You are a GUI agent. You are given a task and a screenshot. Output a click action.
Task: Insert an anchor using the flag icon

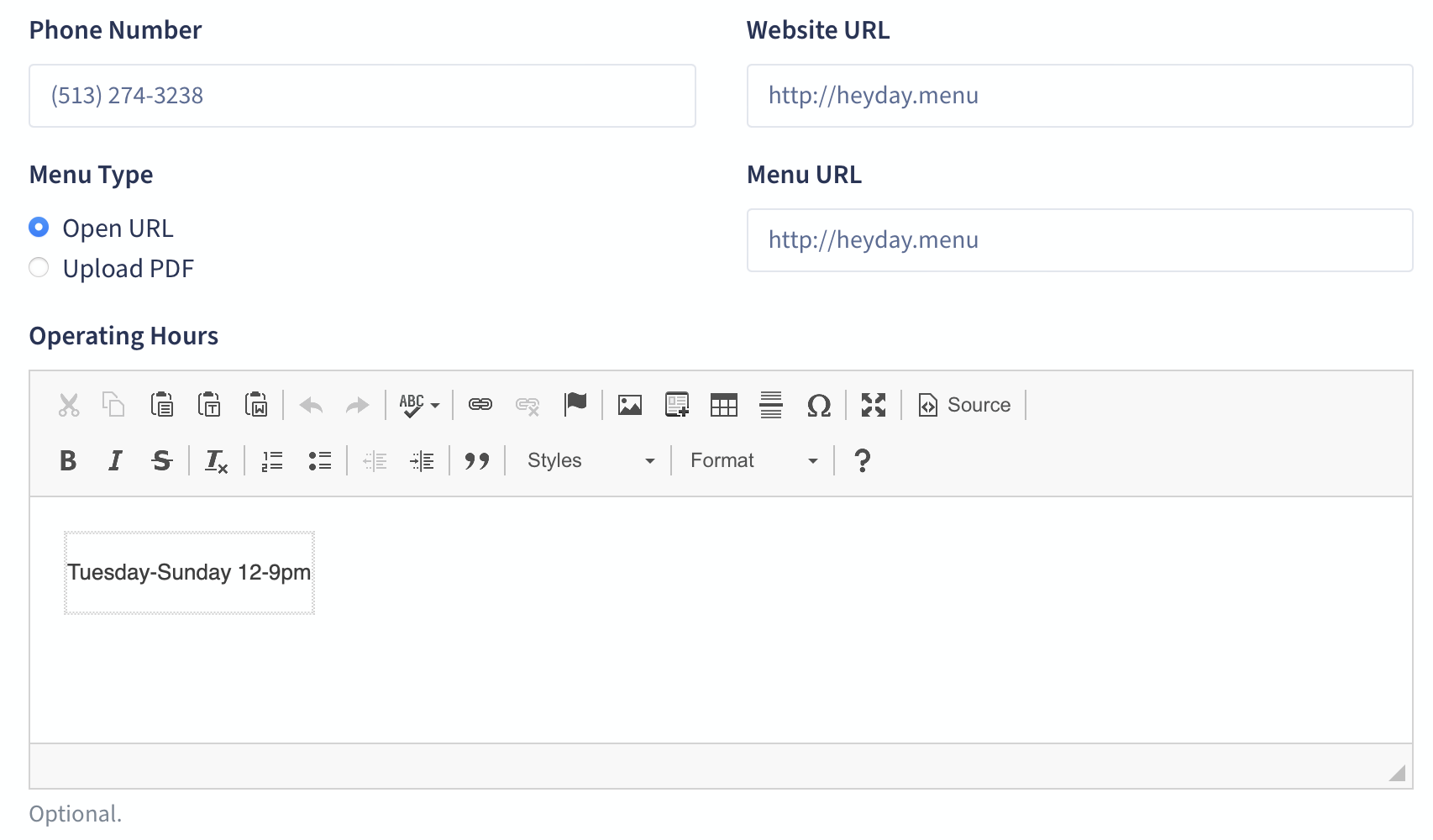click(x=575, y=404)
